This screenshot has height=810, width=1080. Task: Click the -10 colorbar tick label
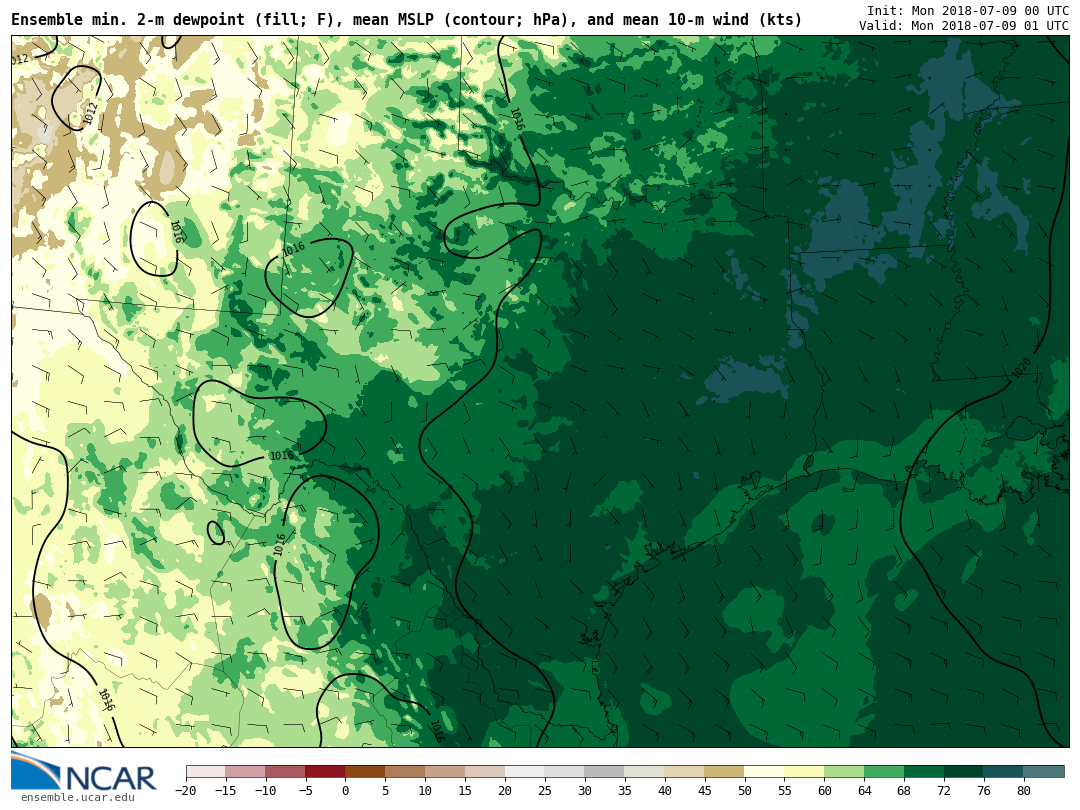(265, 790)
